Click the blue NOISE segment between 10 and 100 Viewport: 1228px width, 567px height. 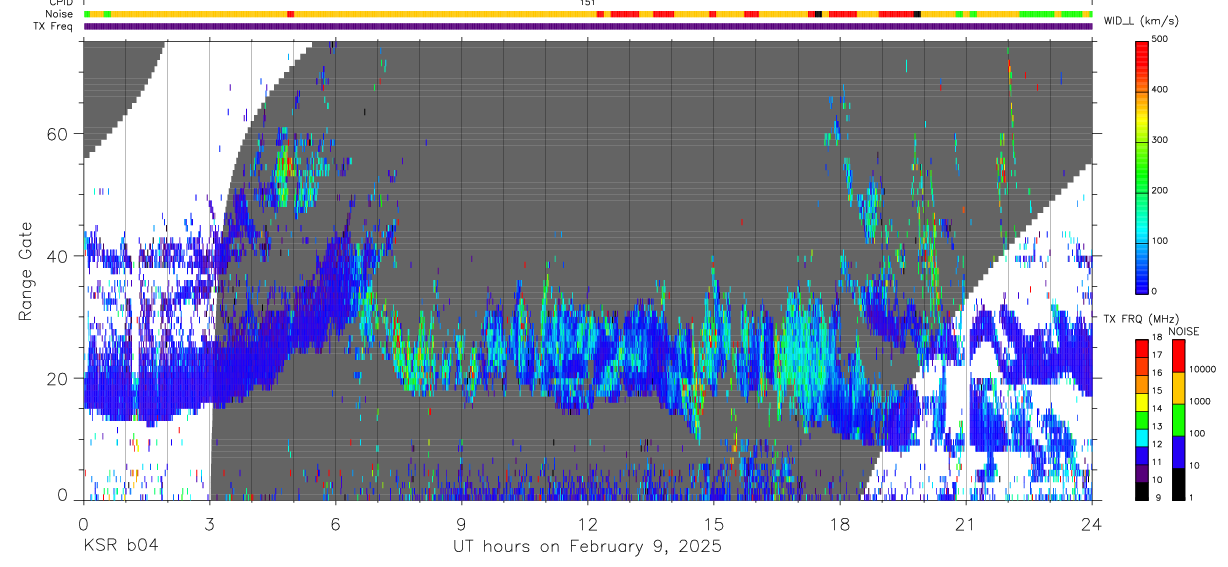point(1178,452)
